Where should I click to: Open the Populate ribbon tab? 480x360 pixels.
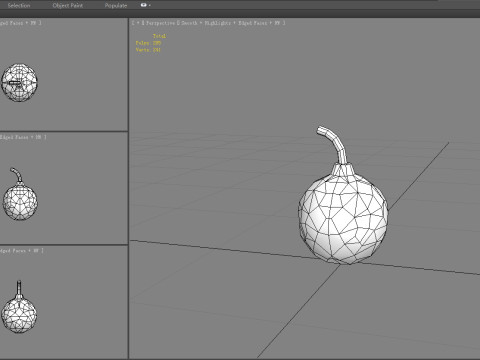pos(116,5)
